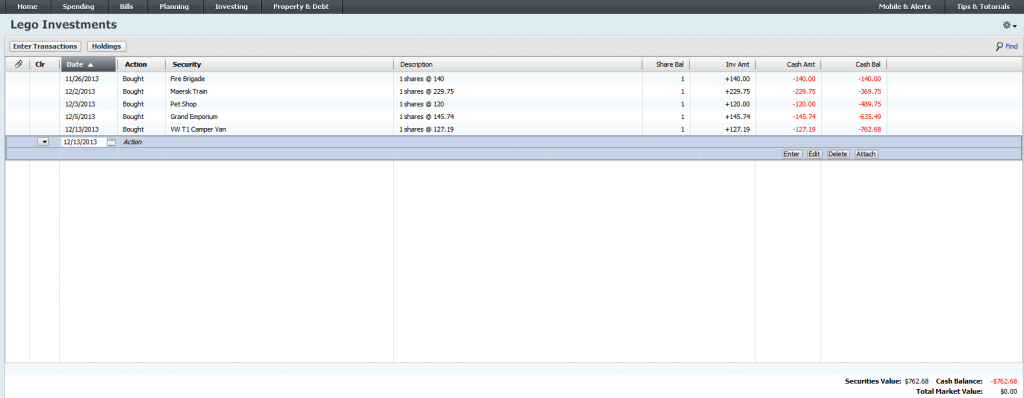Click the Clr column header
This screenshot has width=1024, height=398.
coord(40,65)
